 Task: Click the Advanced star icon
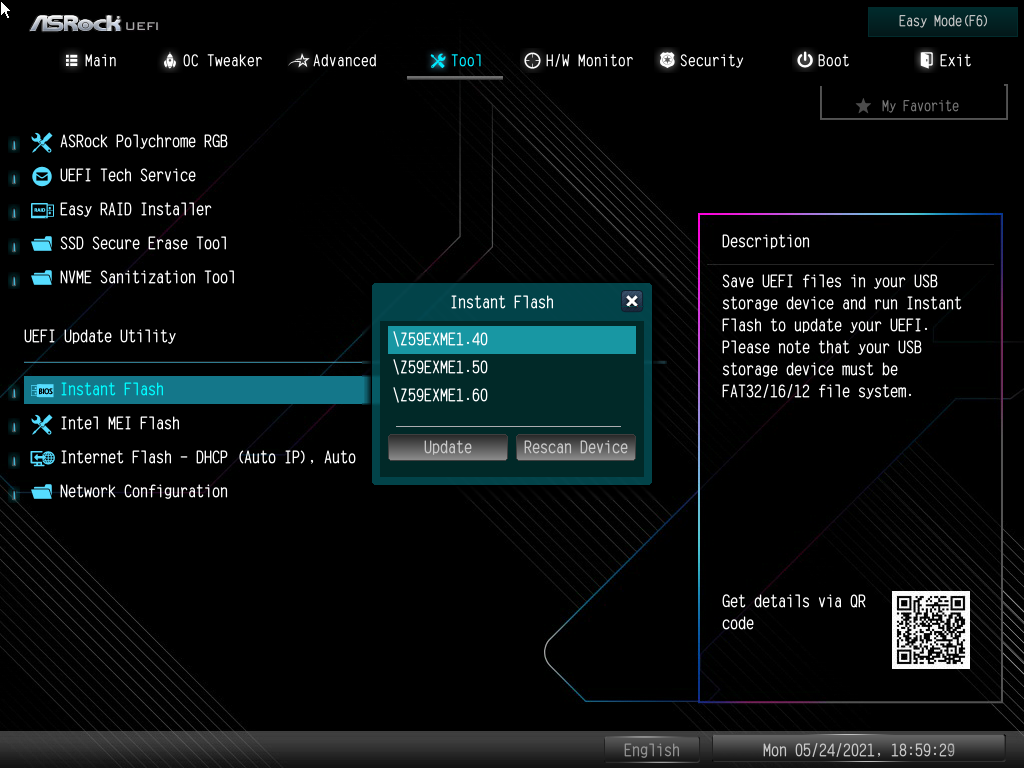299,61
